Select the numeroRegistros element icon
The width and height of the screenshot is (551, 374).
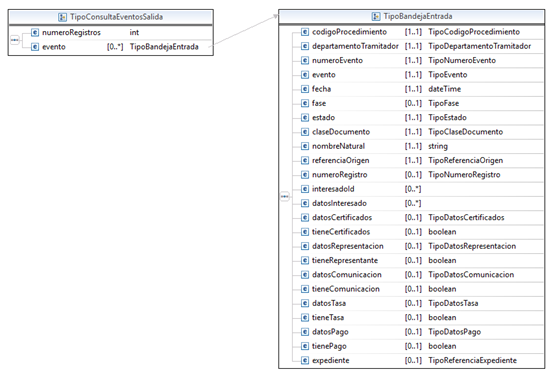coord(35,32)
